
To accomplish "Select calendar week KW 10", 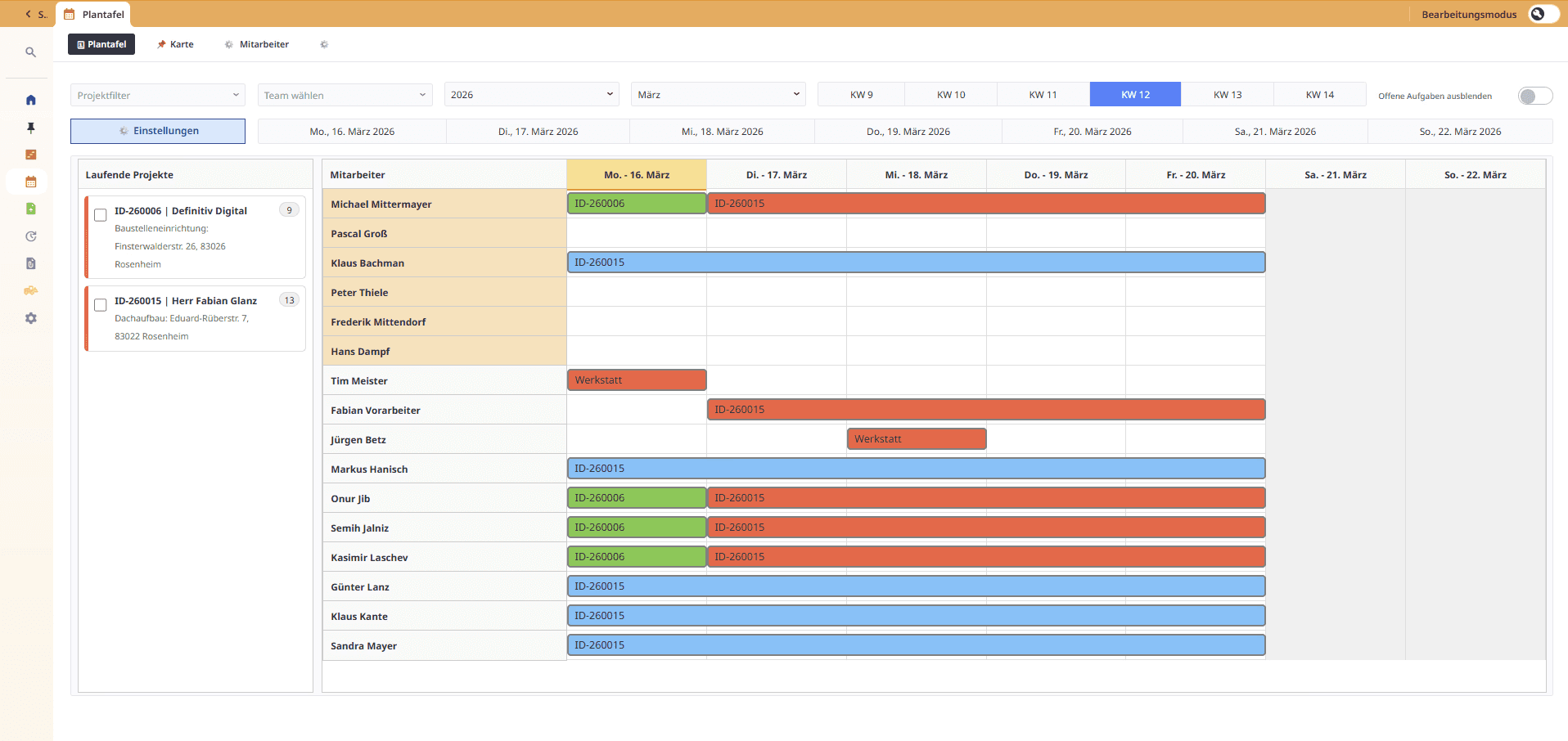I will pos(951,94).
